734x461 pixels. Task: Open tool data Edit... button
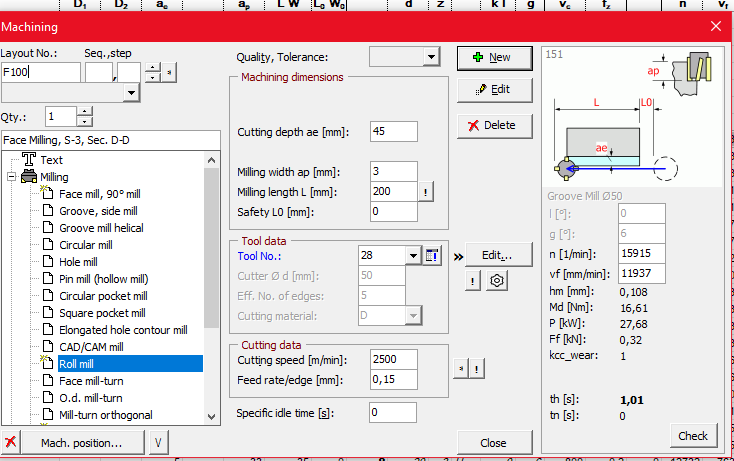pos(498,255)
